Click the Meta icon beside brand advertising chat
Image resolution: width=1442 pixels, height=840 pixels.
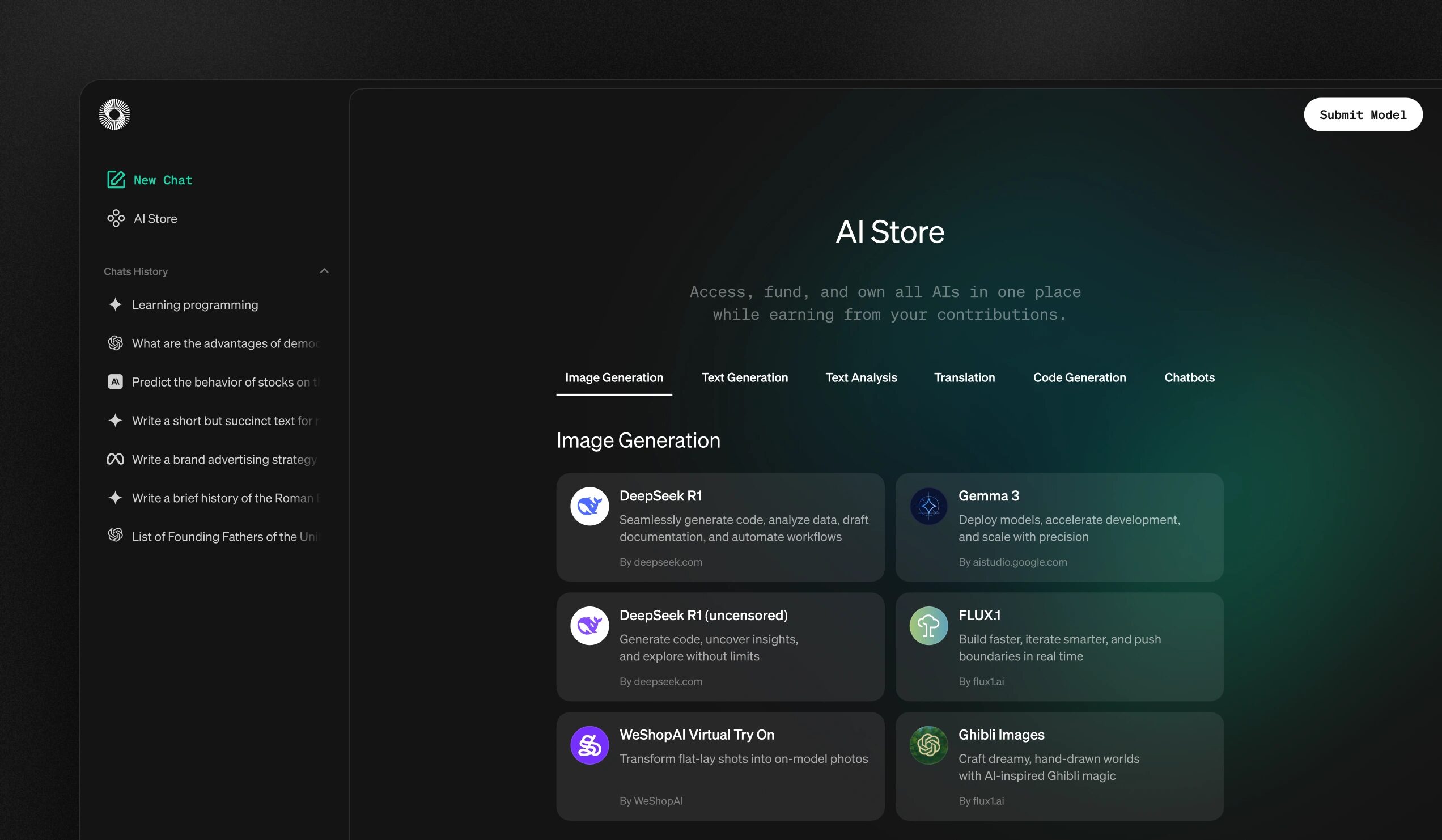(x=115, y=459)
